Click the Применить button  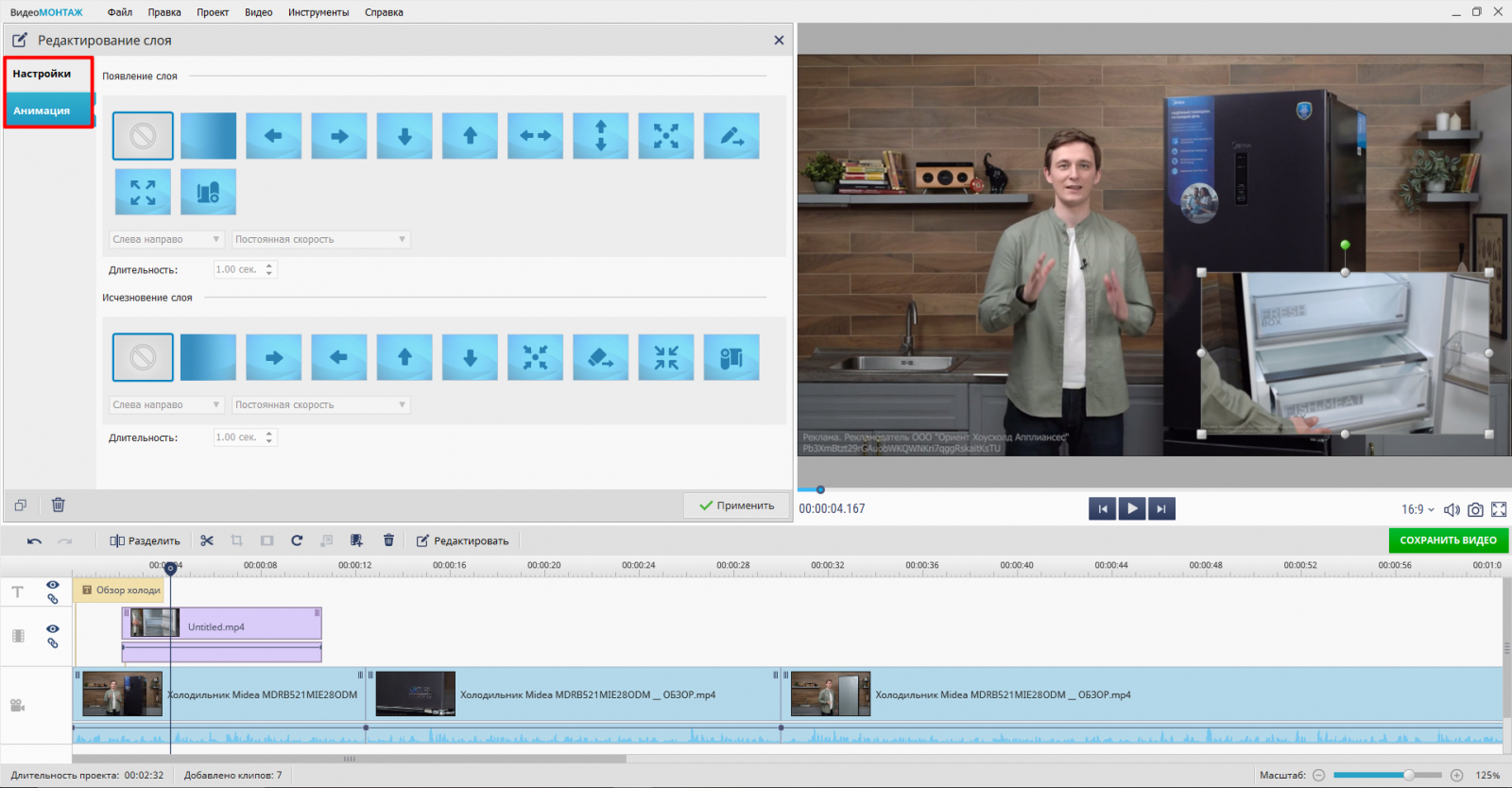pos(736,505)
